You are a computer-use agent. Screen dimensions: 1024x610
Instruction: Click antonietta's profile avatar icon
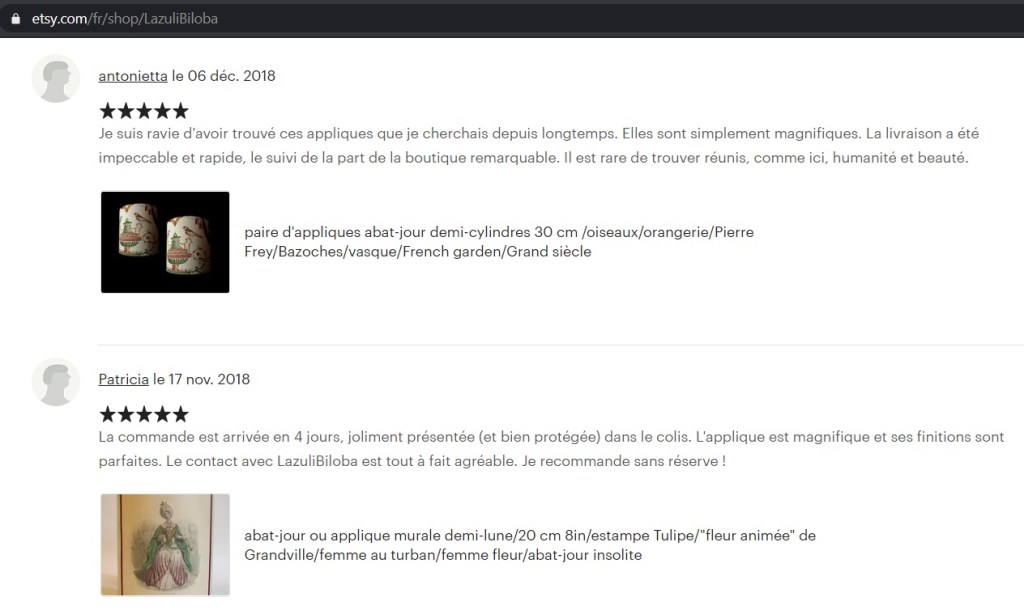[56, 79]
